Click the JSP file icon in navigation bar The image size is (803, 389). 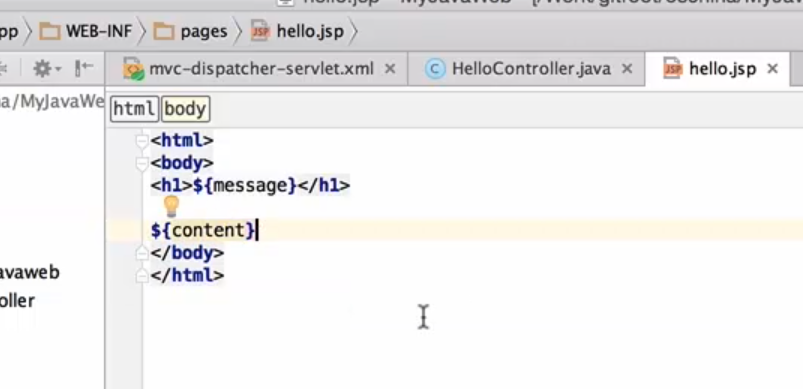pos(260,32)
